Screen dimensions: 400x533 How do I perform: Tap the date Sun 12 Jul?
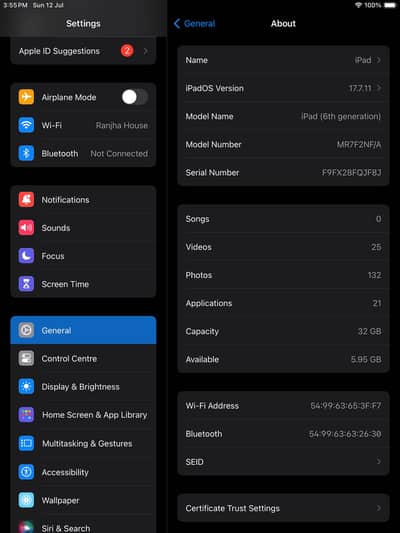(48, 5)
